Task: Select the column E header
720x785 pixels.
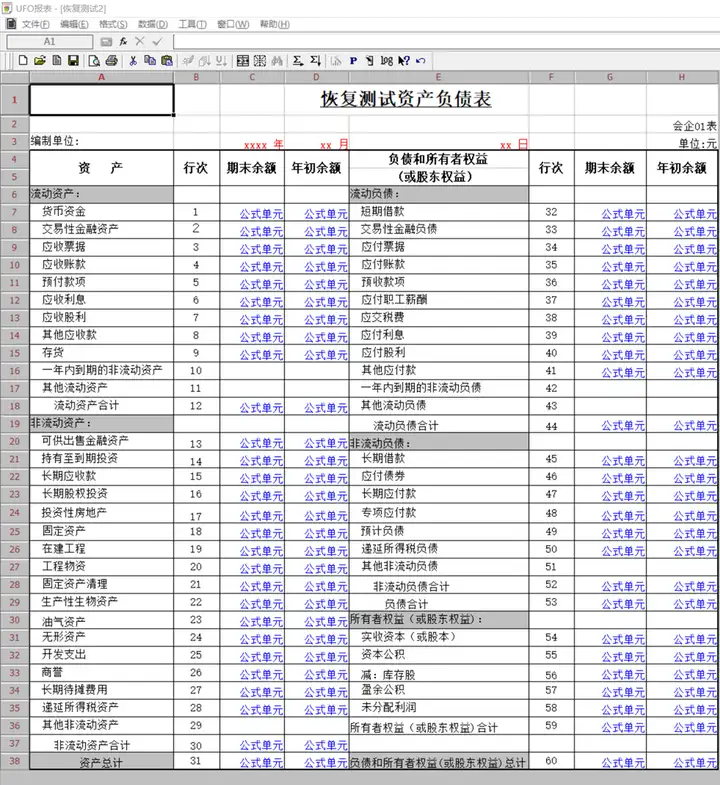Action: (439, 77)
